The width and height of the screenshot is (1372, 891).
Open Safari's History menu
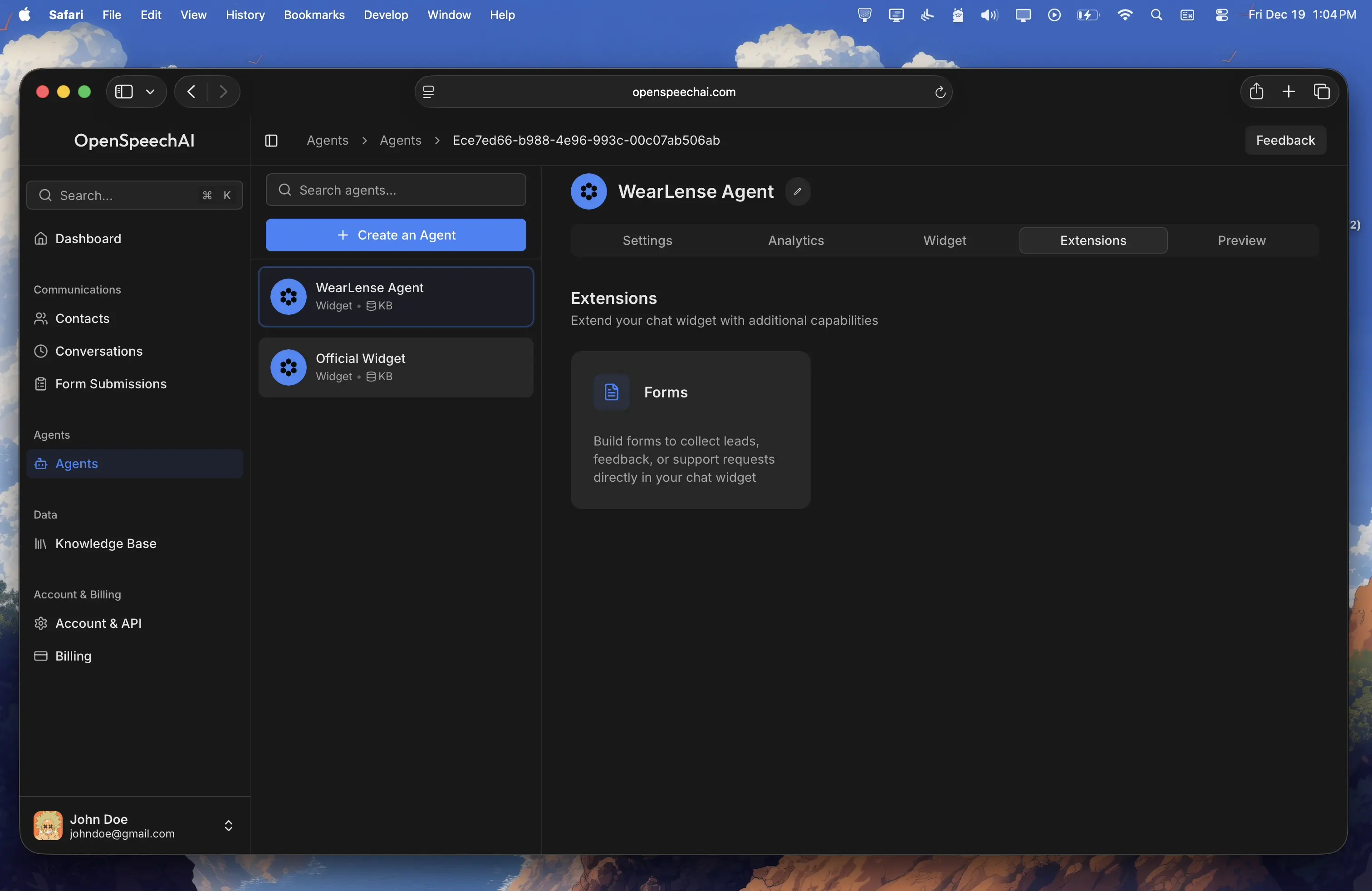245,15
